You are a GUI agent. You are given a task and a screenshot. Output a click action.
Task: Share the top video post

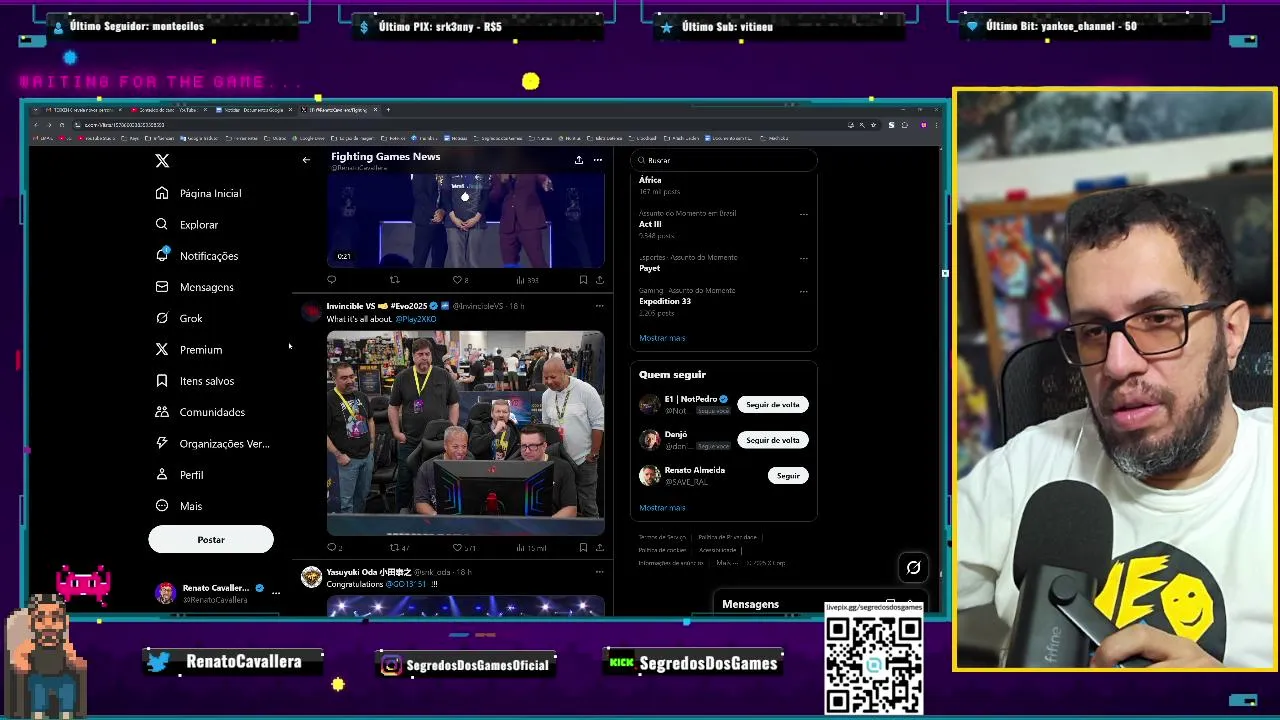599,280
